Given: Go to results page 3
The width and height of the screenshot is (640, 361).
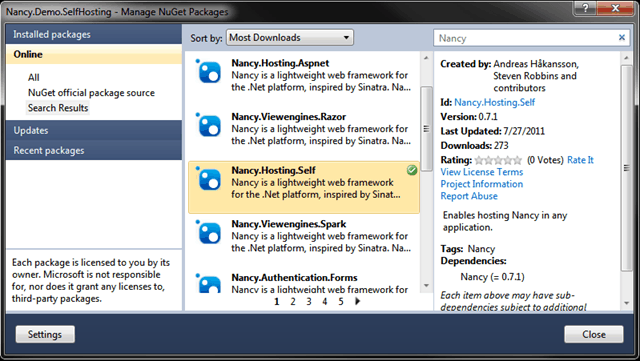Looking at the screenshot, I should pos(309,301).
